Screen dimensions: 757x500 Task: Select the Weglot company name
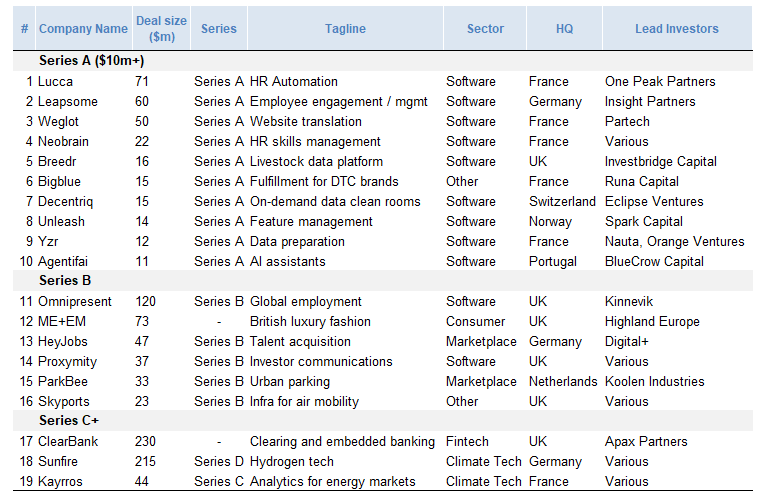pyautogui.click(x=58, y=122)
